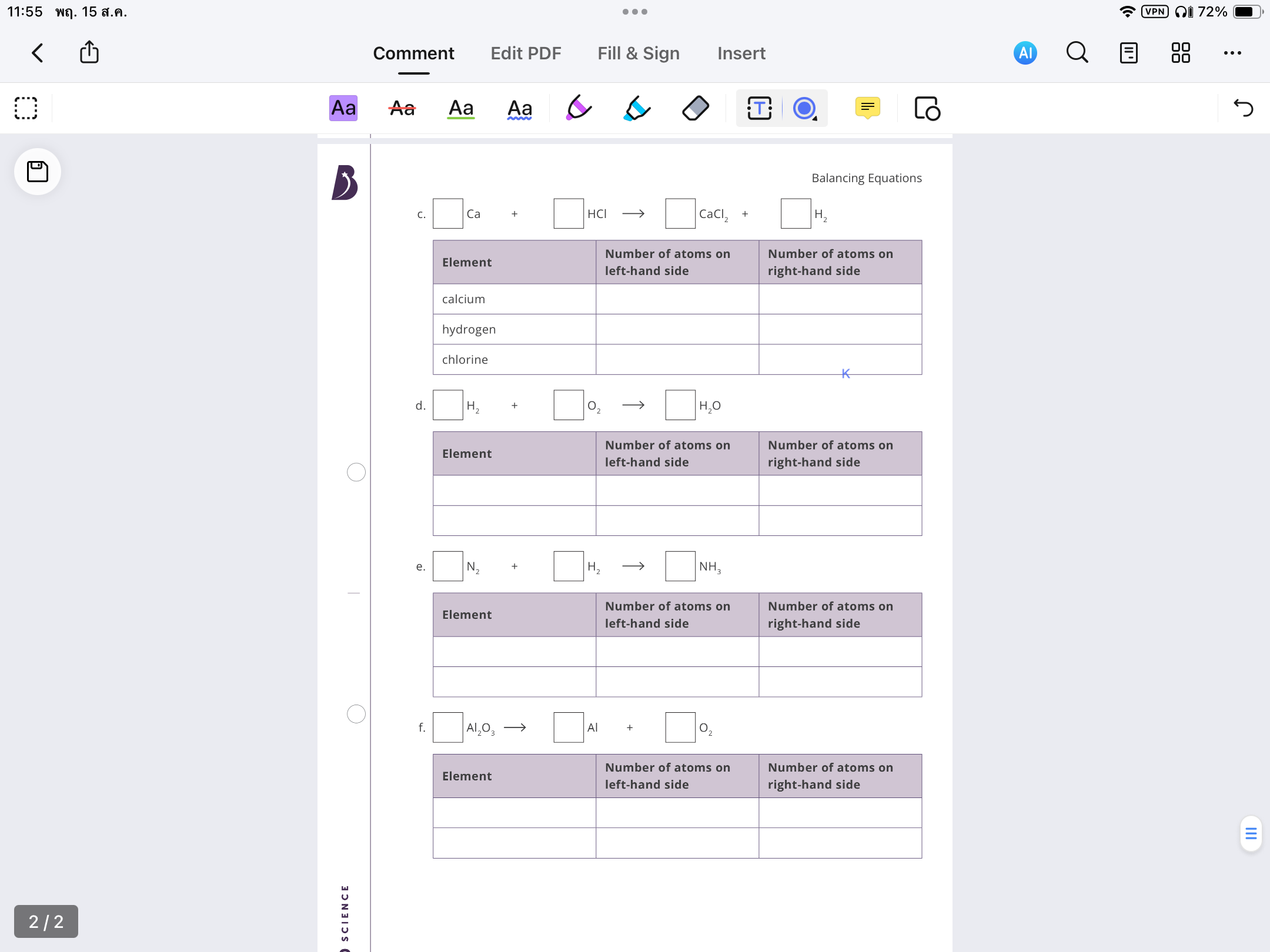Tap the floating save button
The width and height of the screenshot is (1270, 952).
[x=38, y=172]
